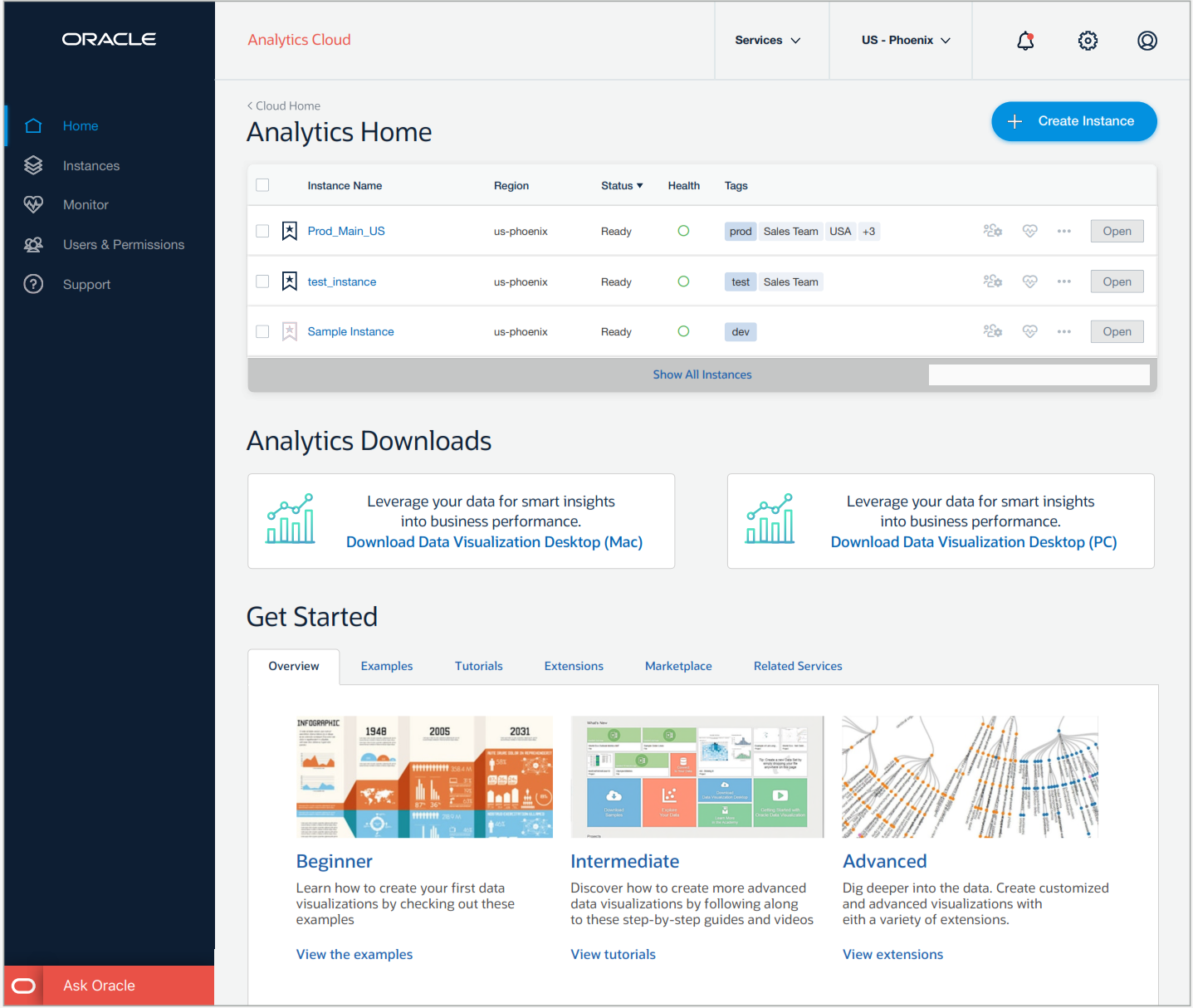1193x1008 pixels.
Task: Click the bookmark star icon for Prod_Main_US
Action: (289, 231)
